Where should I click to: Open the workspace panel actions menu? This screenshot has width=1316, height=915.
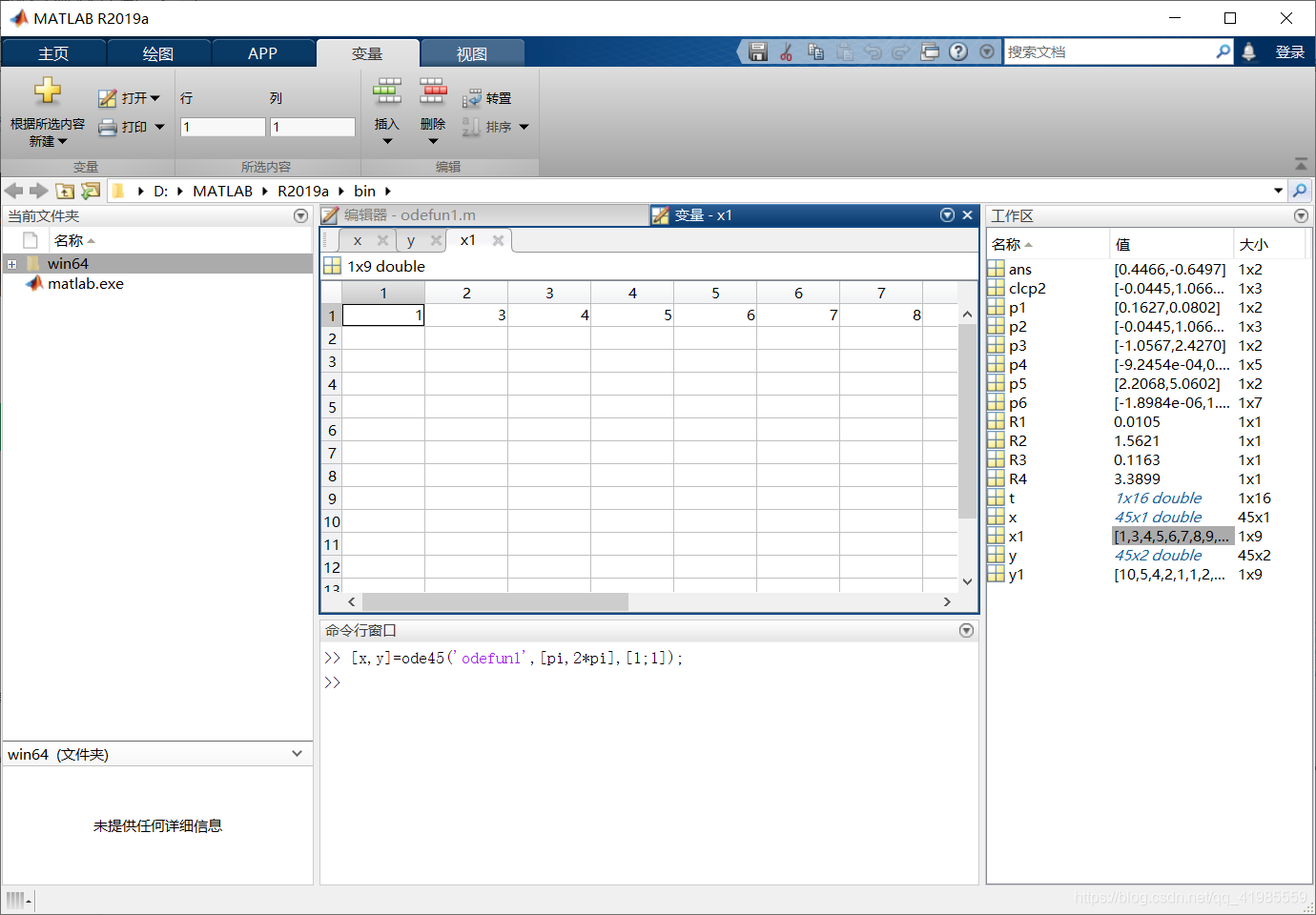(1301, 216)
